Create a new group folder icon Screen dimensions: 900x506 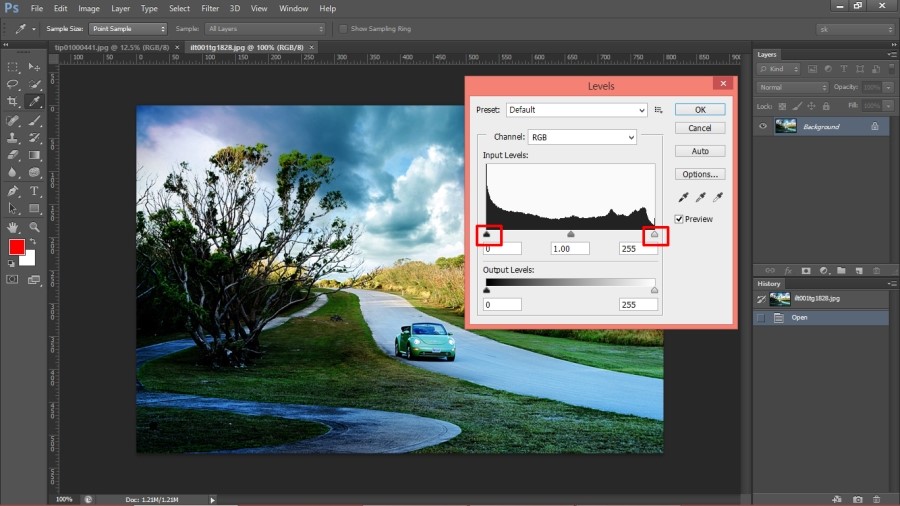[x=841, y=270]
